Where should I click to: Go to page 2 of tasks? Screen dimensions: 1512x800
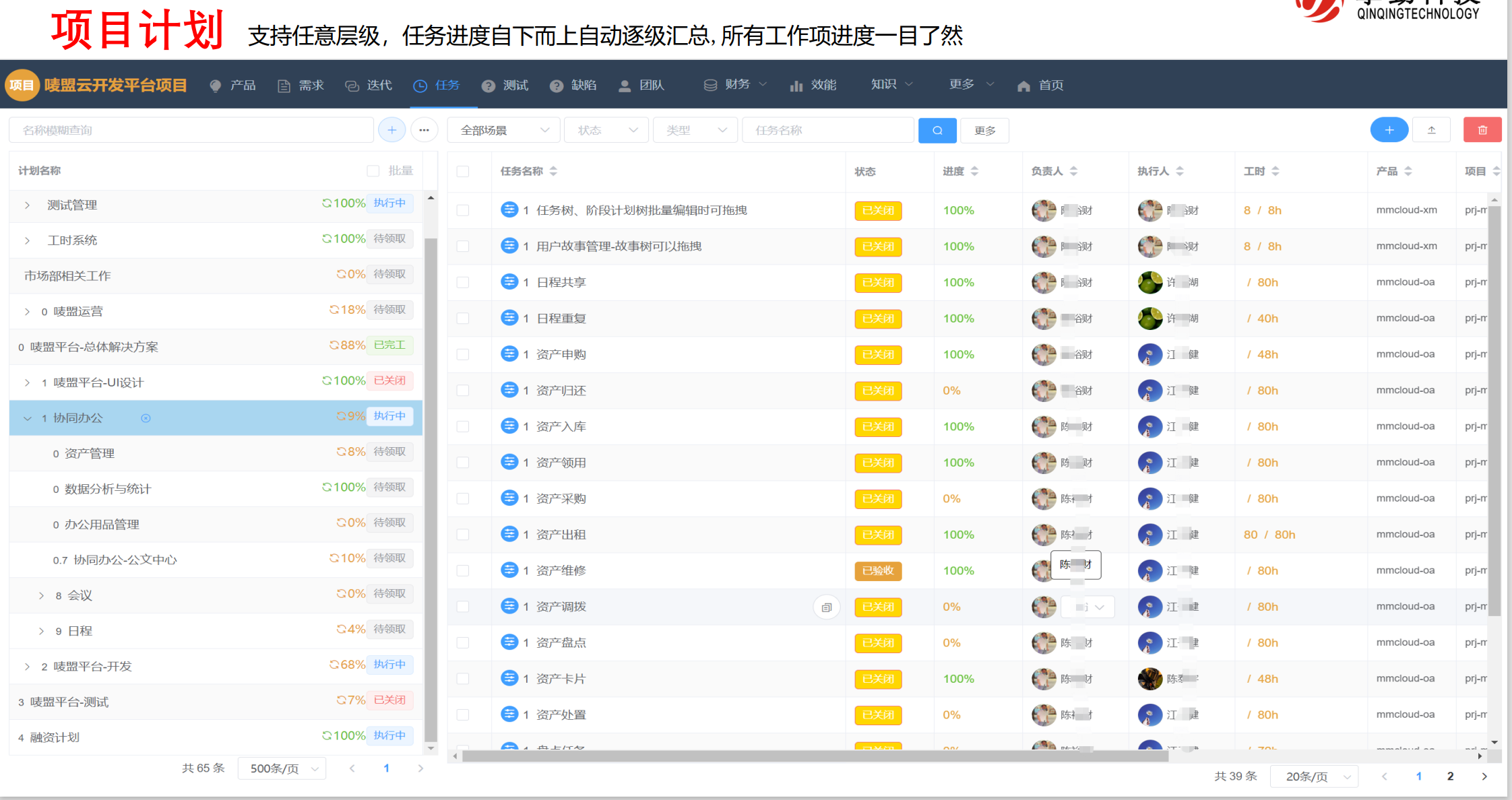click(x=1450, y=776)
